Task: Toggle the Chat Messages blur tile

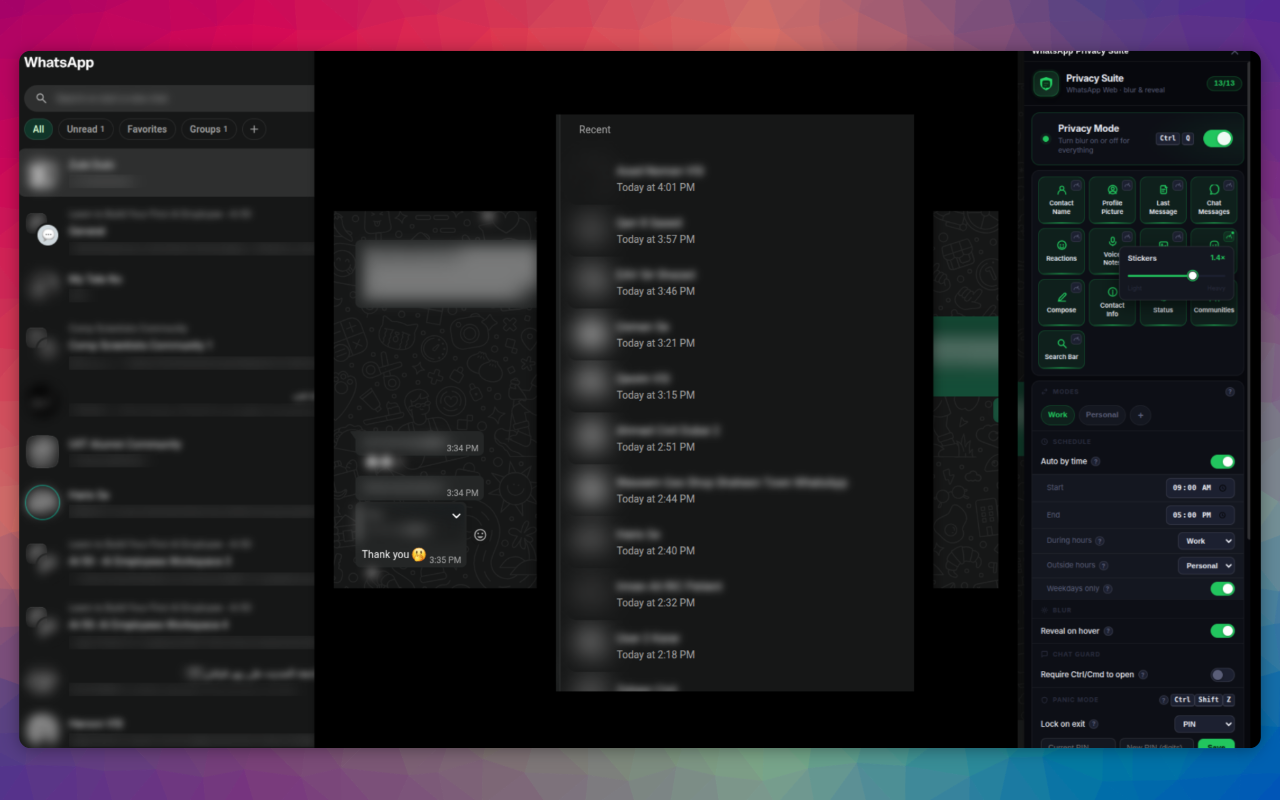Action: [1214, 200]
